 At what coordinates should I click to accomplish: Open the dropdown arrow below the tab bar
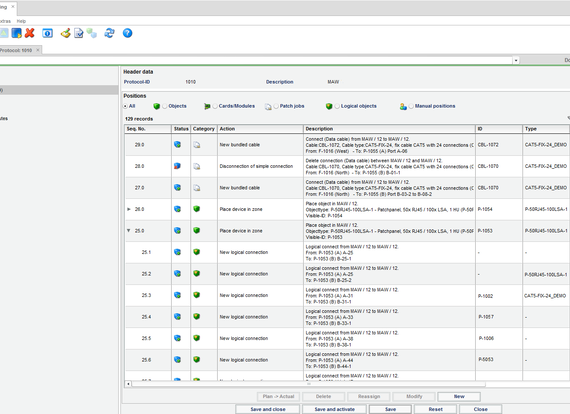516,60
